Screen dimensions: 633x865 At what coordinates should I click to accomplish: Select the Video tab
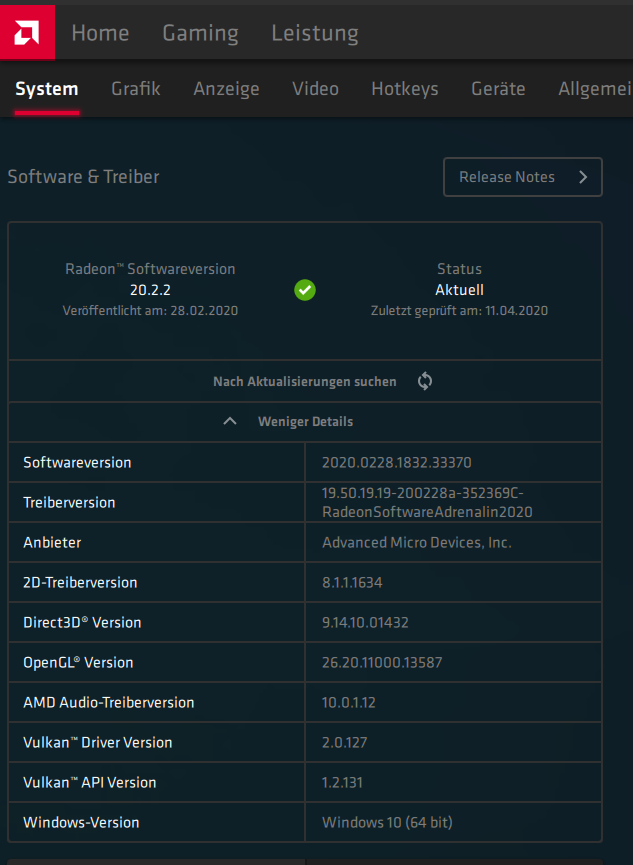click(315, 89)
